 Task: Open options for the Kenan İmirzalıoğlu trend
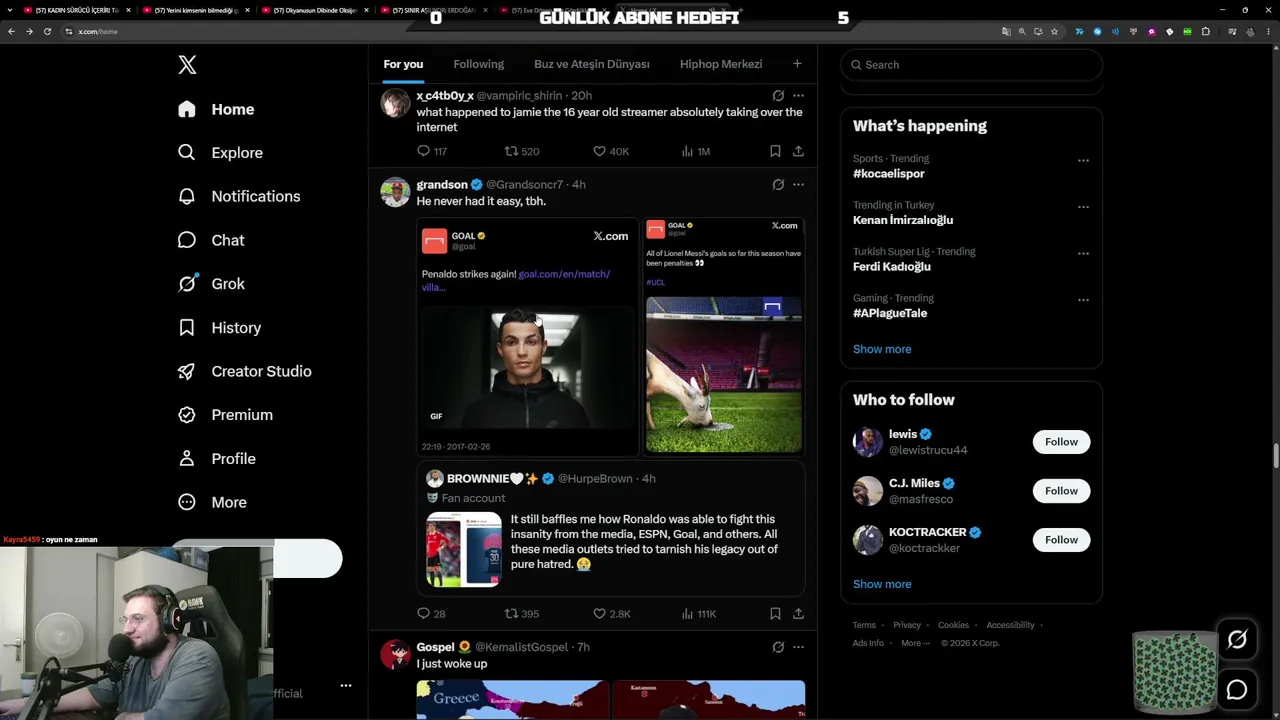pos(1083,207)
